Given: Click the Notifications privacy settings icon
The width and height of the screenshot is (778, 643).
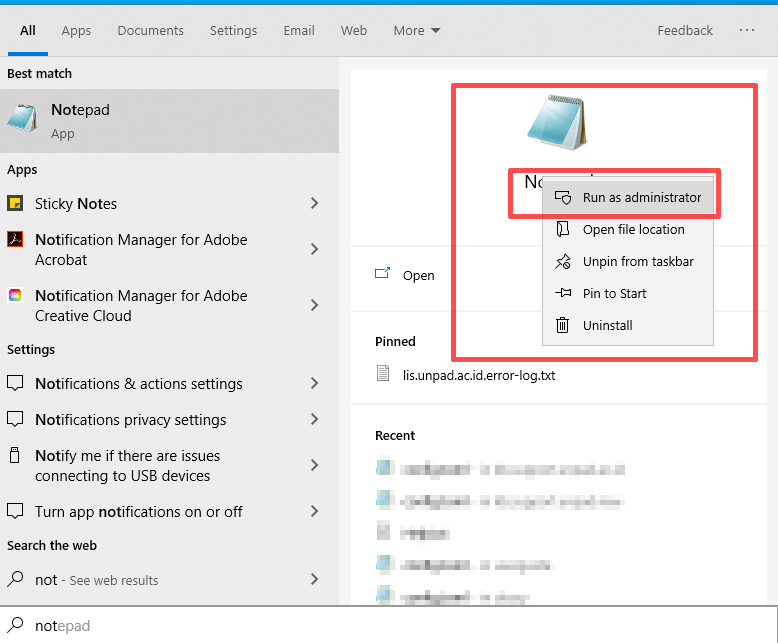Looking at the screenshot, I should (x=15, y=419).
